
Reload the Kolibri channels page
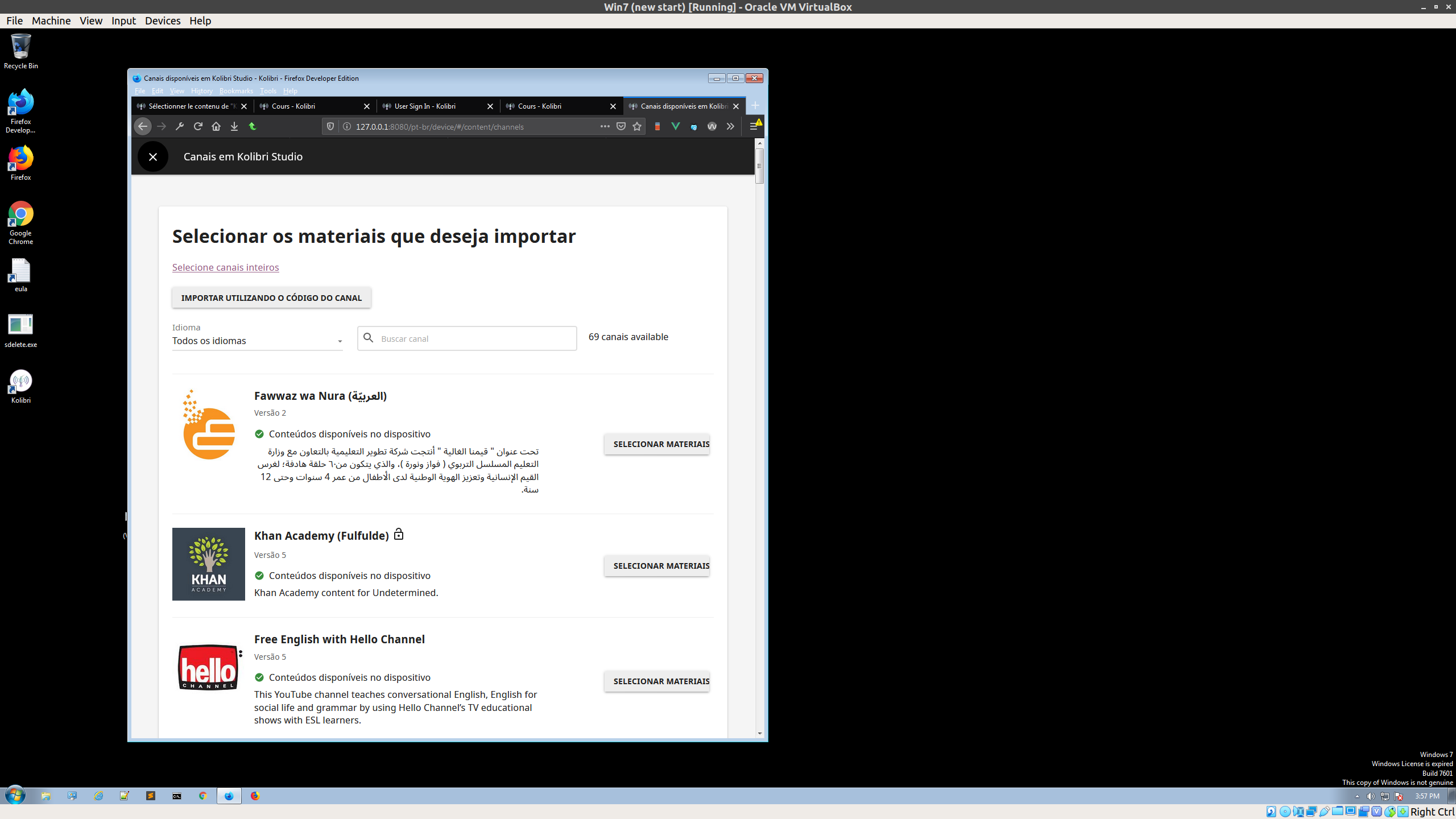tap(198, 126)
